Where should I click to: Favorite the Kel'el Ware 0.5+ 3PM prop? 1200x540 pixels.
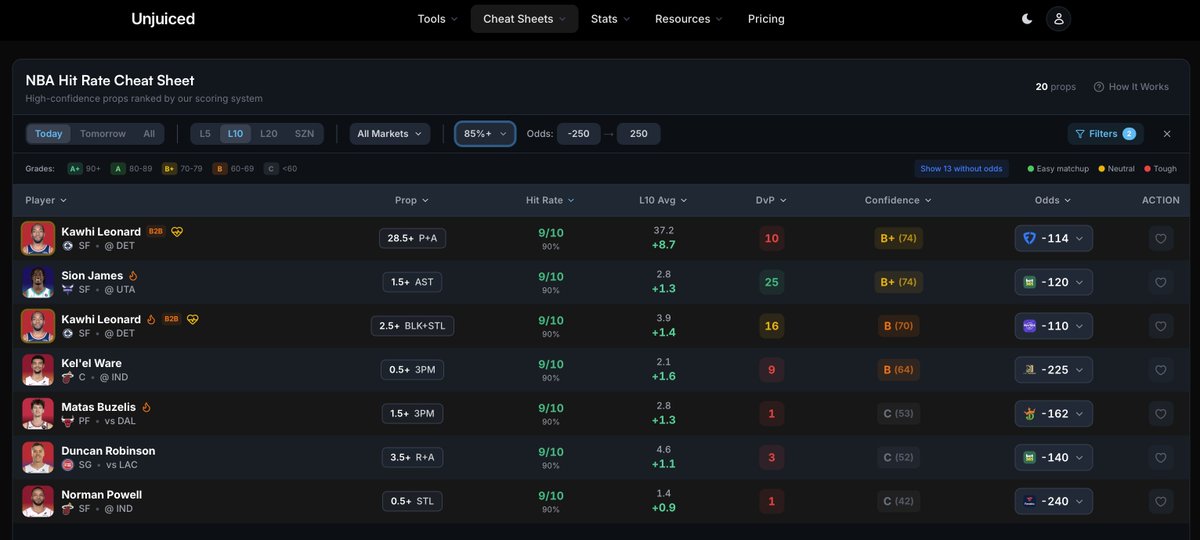(x=1160, y=371)
